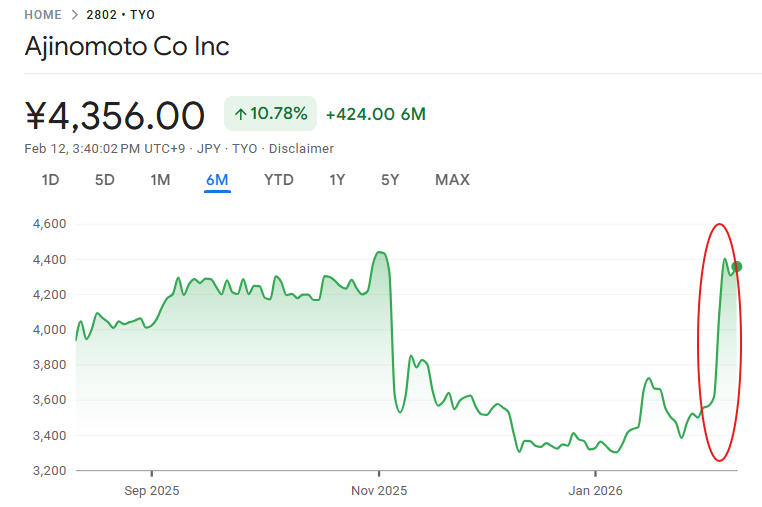Click the green endpoint dot on chart
The height and width of the screenshot is (507, 762).
[737, 266]
